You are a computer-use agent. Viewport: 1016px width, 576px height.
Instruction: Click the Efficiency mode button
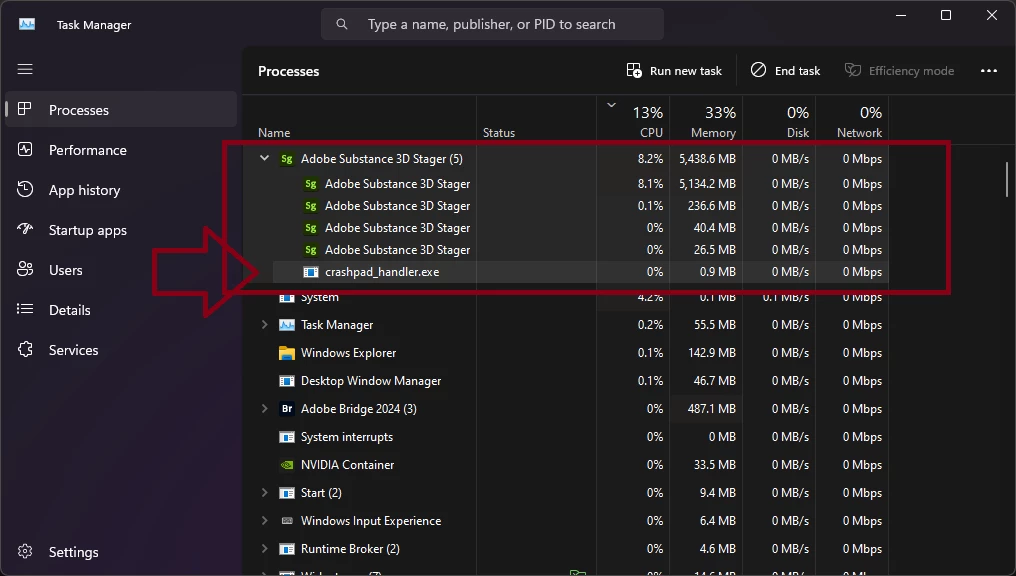[899, 71]
